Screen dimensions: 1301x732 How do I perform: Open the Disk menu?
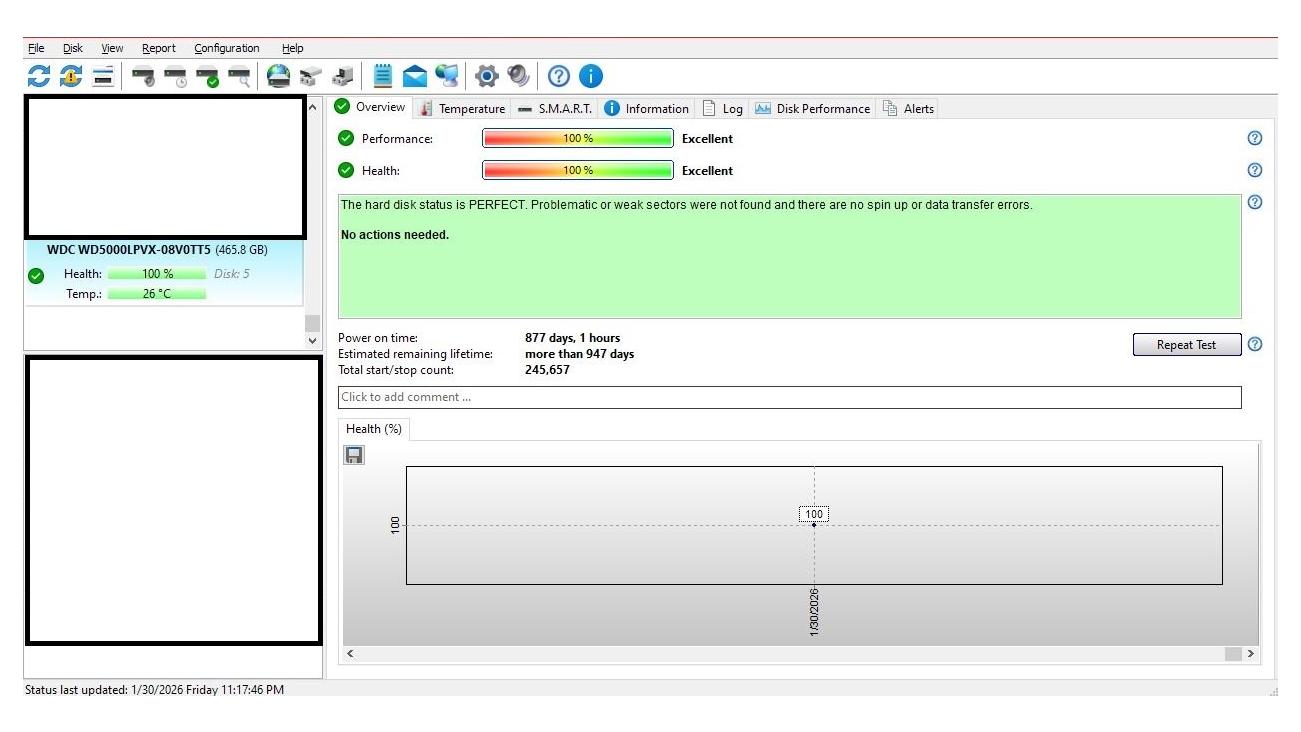73,48
